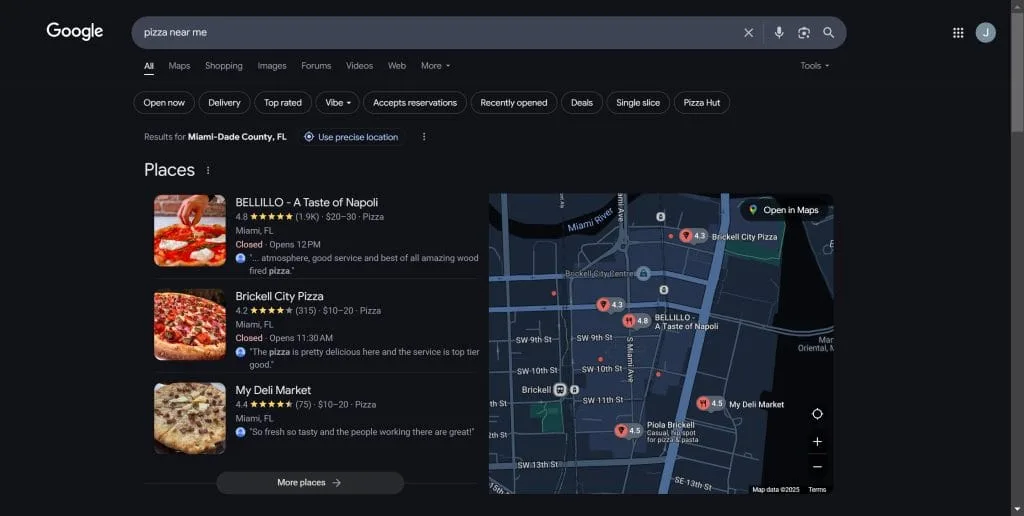This screenshot has width=1024, height=516.
Task: Zoom in the map with plus button
Action: point(817,442)
